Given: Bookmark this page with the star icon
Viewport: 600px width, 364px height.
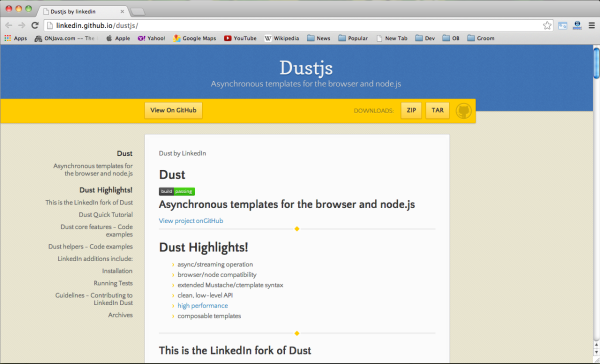Looking at the screenshot, I should pos(547,26).
